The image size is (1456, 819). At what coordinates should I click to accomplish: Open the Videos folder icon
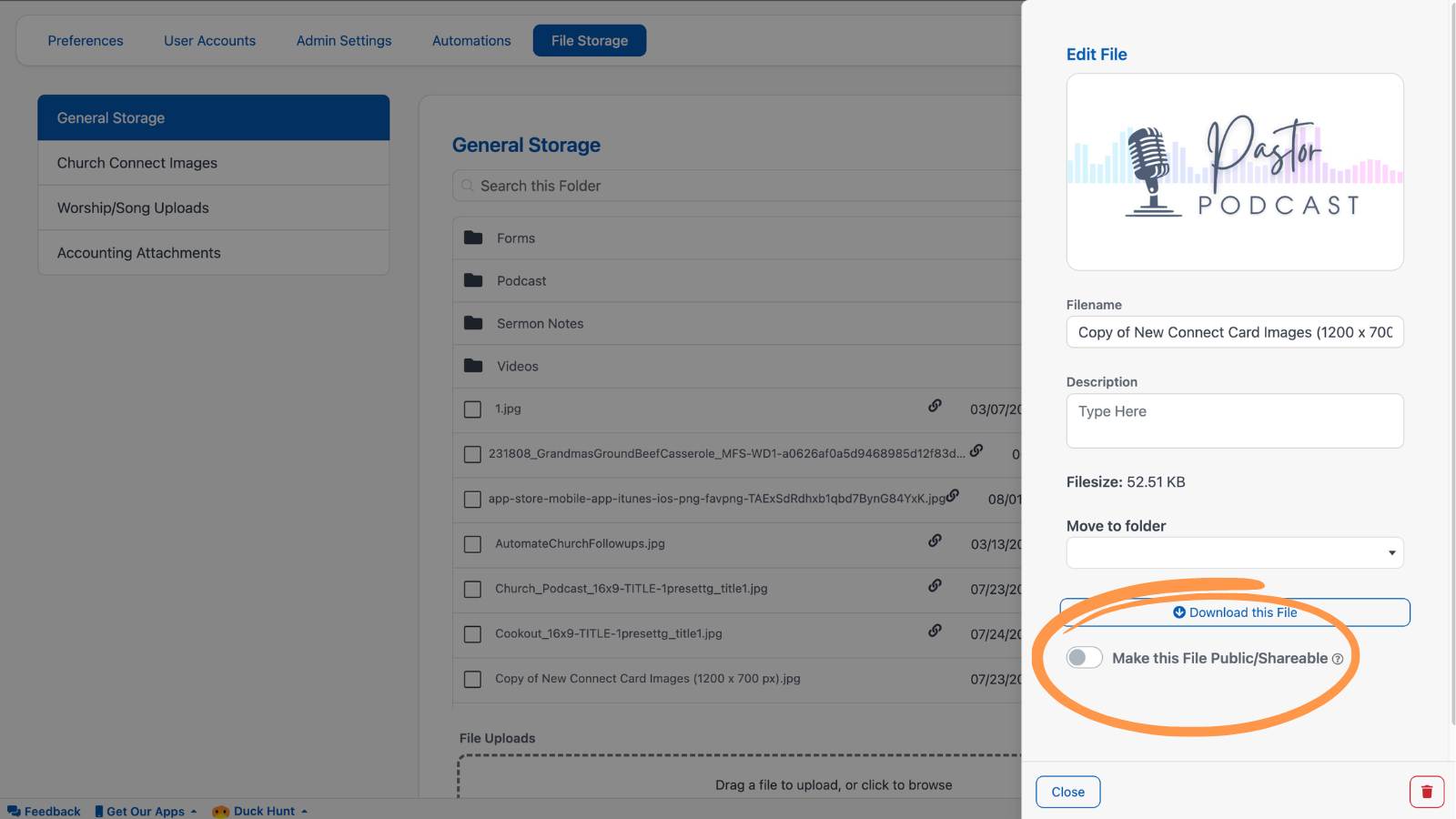click(x=473, y=366)
